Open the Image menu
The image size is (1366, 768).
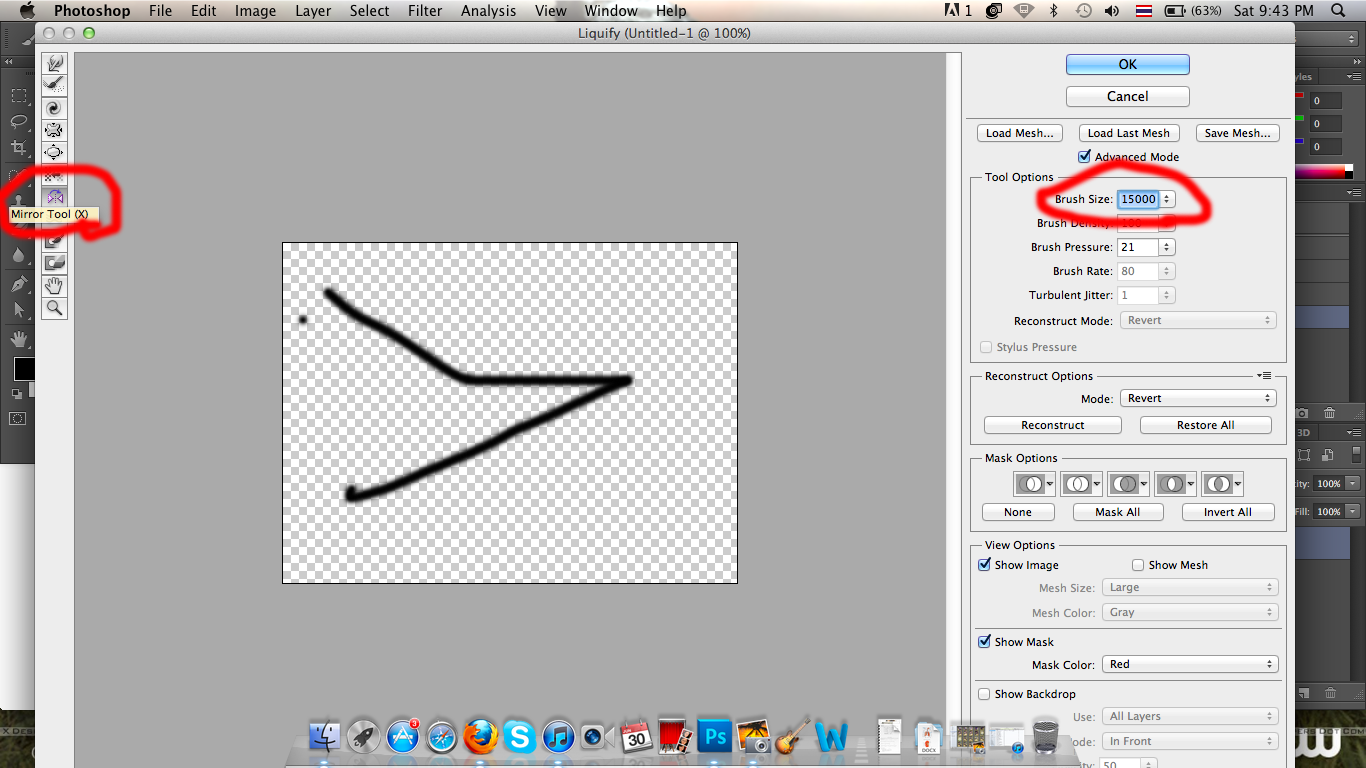(x=255, y=11)
